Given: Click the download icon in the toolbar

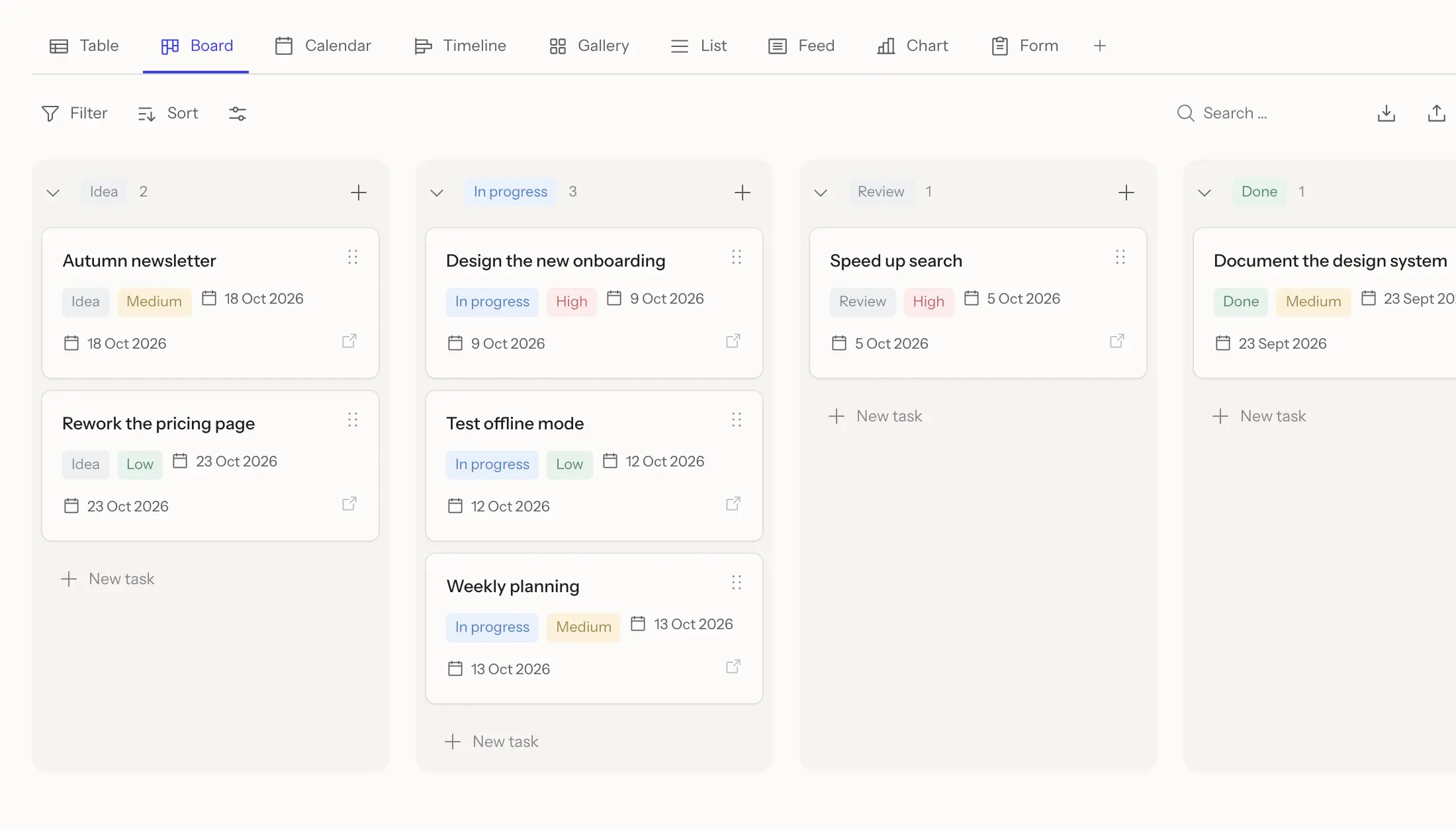Looking at the screenshot, I should (x=1387, y=114).
